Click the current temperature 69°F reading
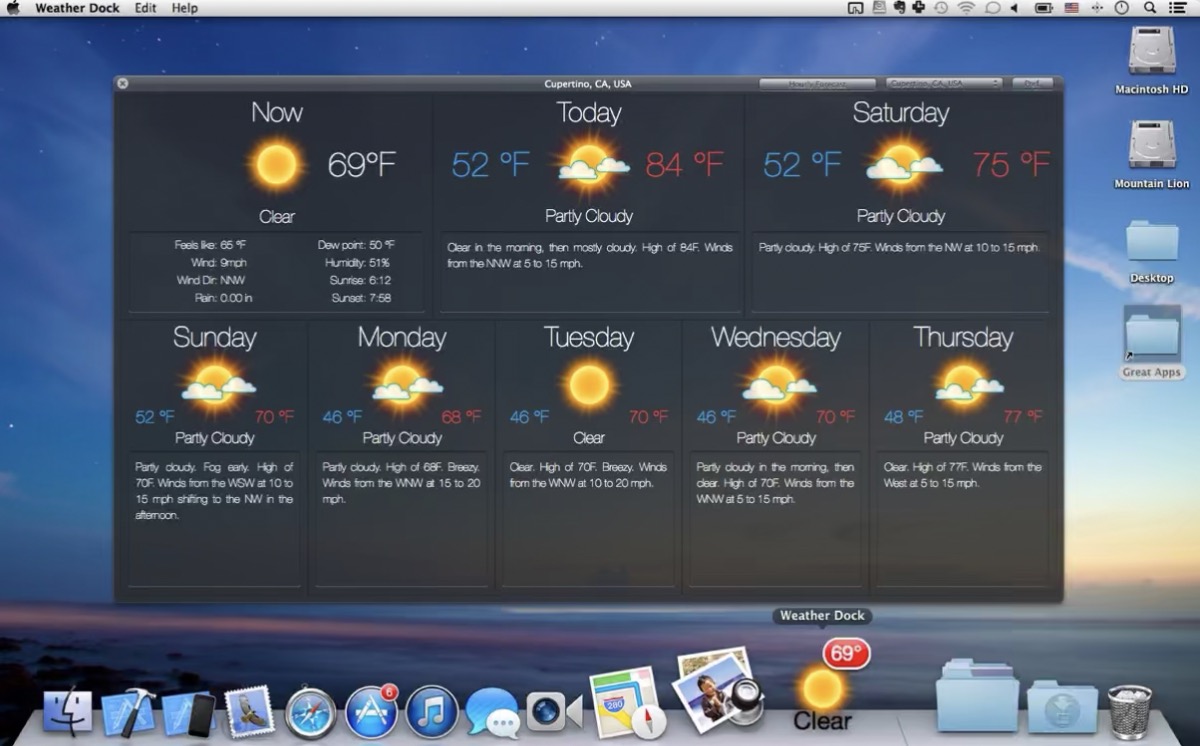 point(362,165)
